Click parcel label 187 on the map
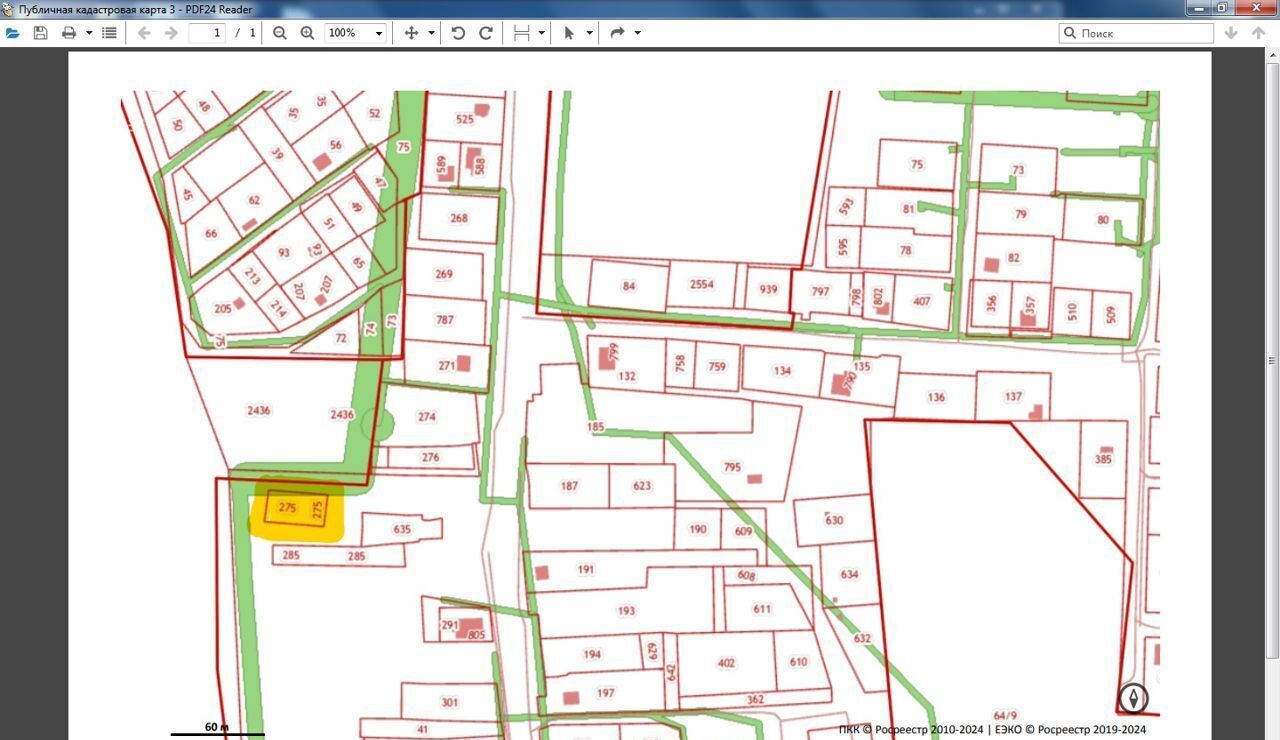Screen dimensions: 1280x740 (569, 486)
